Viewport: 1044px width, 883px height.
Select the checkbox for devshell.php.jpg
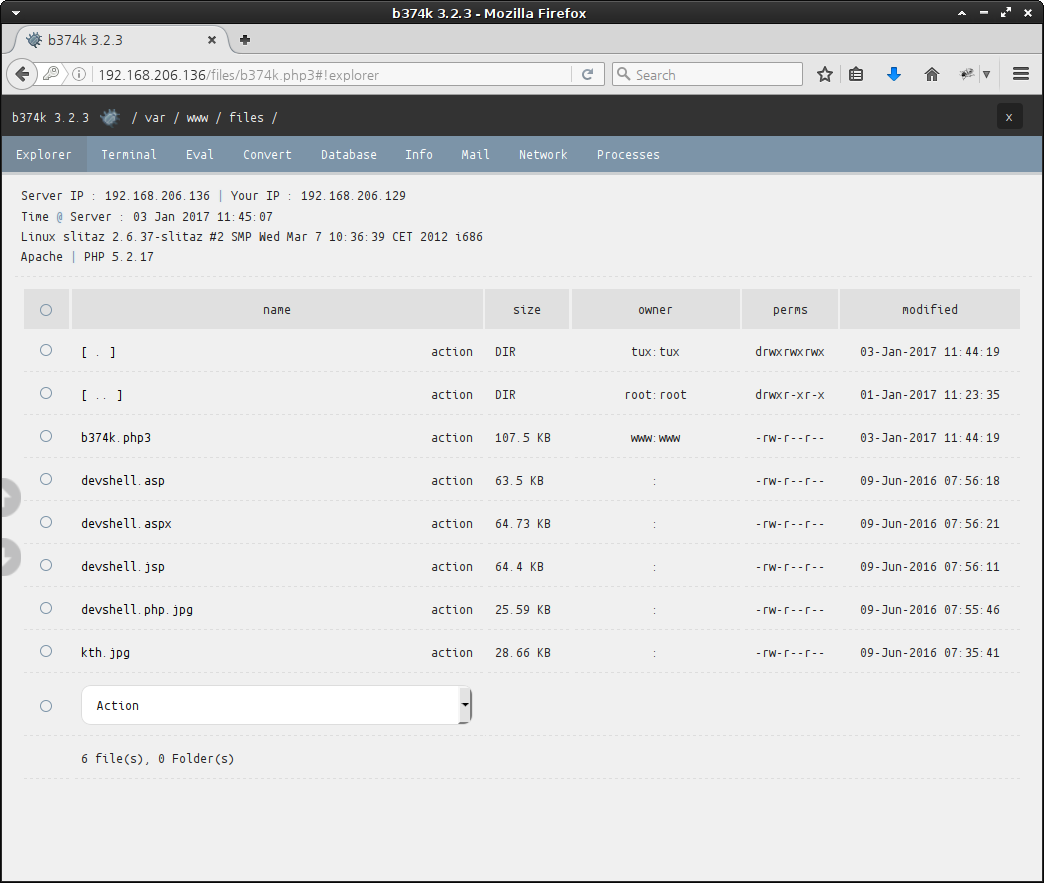46,608
